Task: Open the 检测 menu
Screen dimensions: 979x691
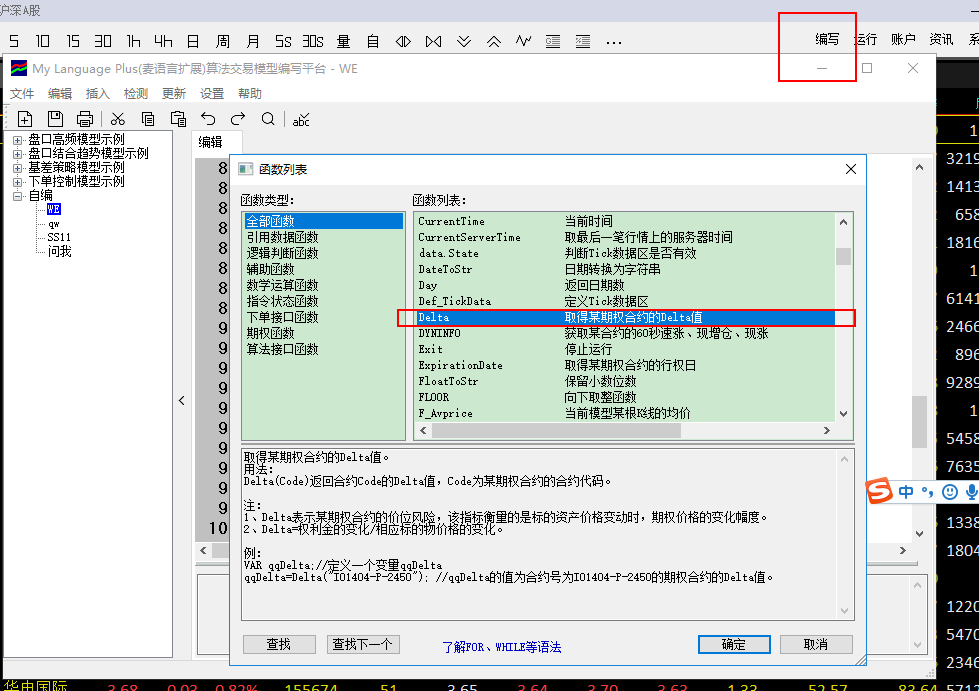Action: click(136, 94)
